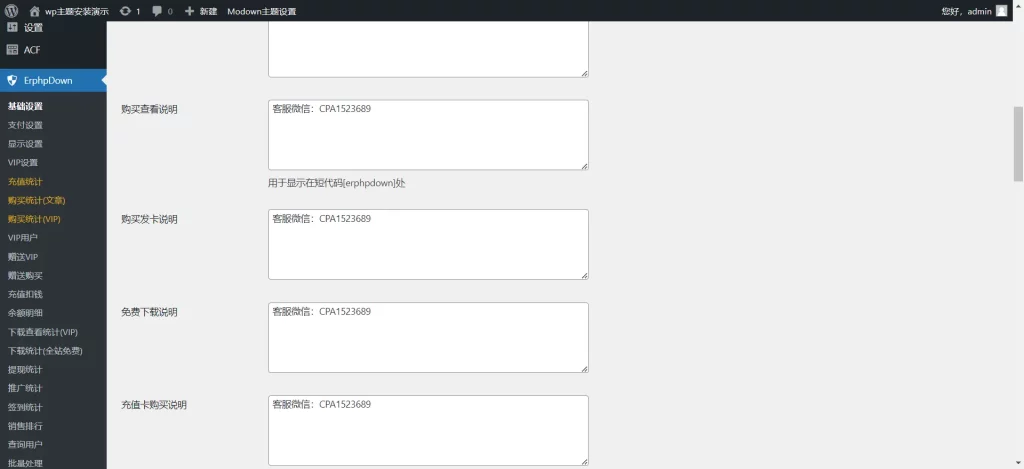The width and height of the screenshot is (1024, 469).
Task: Open 新建 menu in admin bar
Action: coord(208,11)
